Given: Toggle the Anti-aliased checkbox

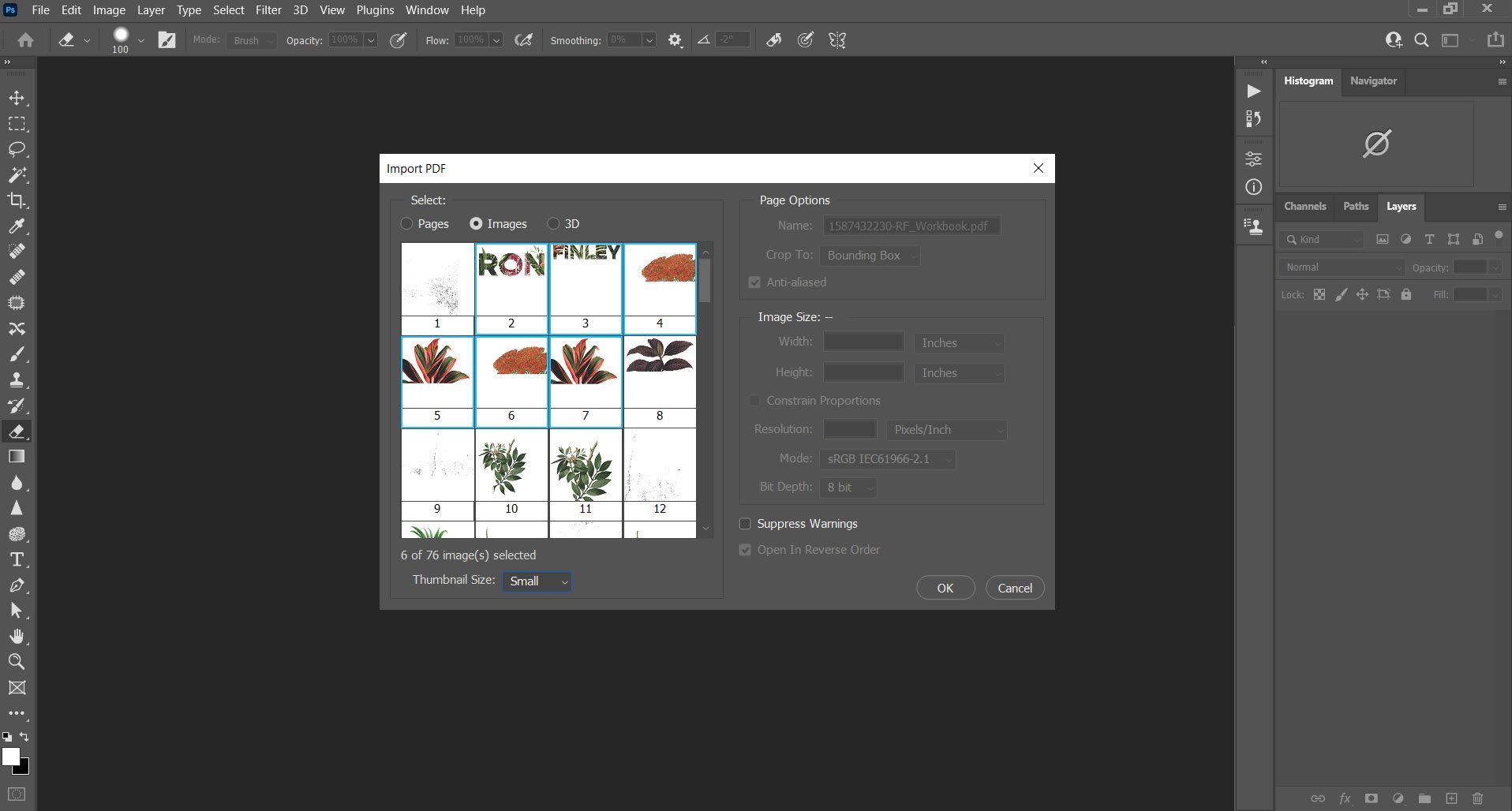Looking at the screenshot, I should pos(754,282).
